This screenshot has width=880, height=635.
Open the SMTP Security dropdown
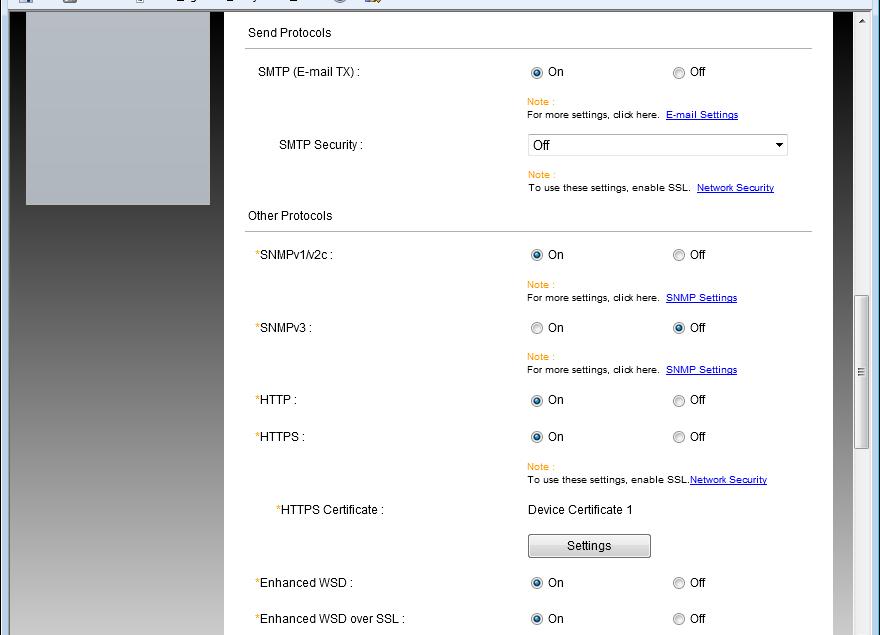657,145
